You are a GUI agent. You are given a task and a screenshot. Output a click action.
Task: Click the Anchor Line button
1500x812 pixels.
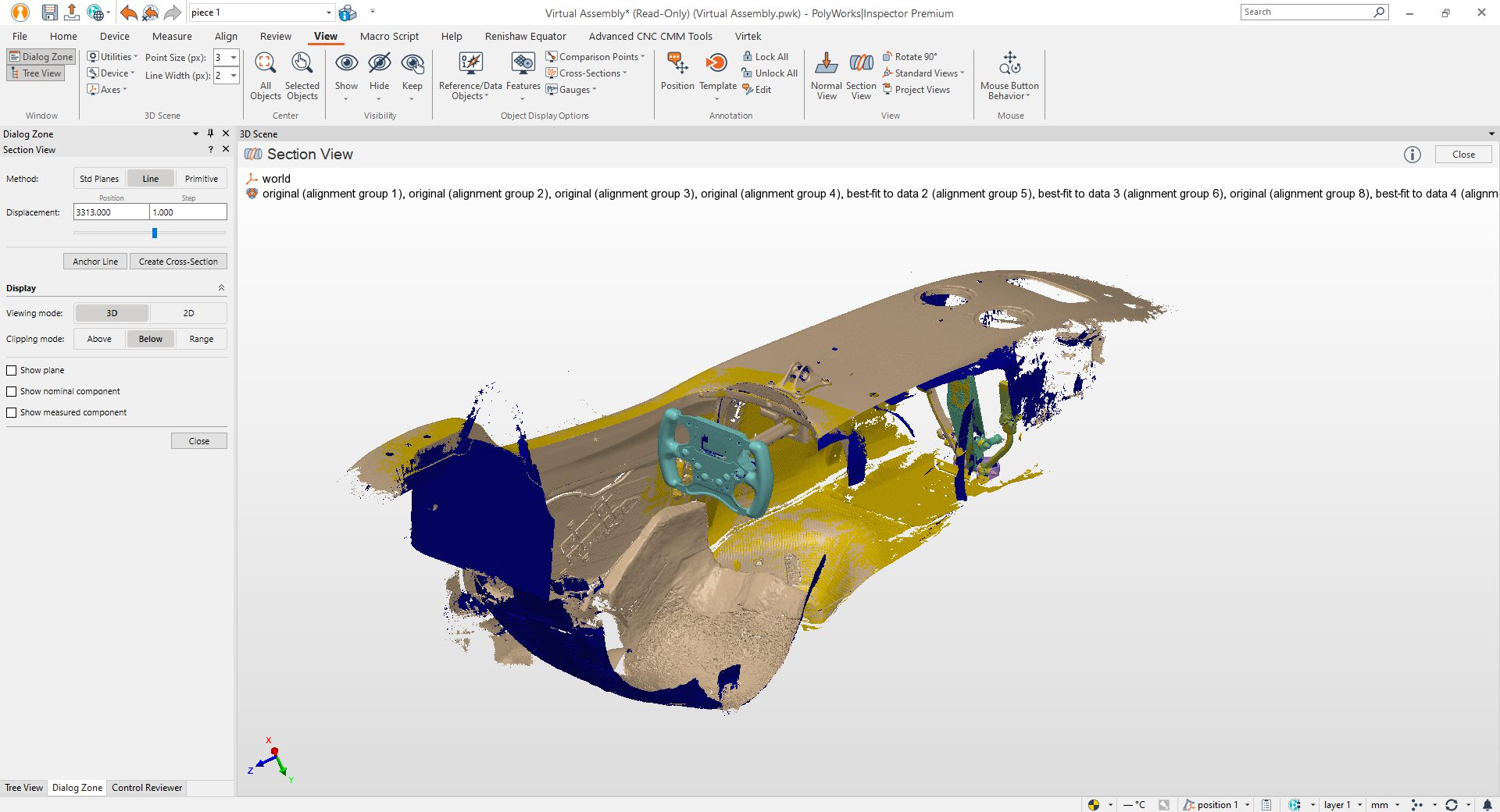(95, 261)
